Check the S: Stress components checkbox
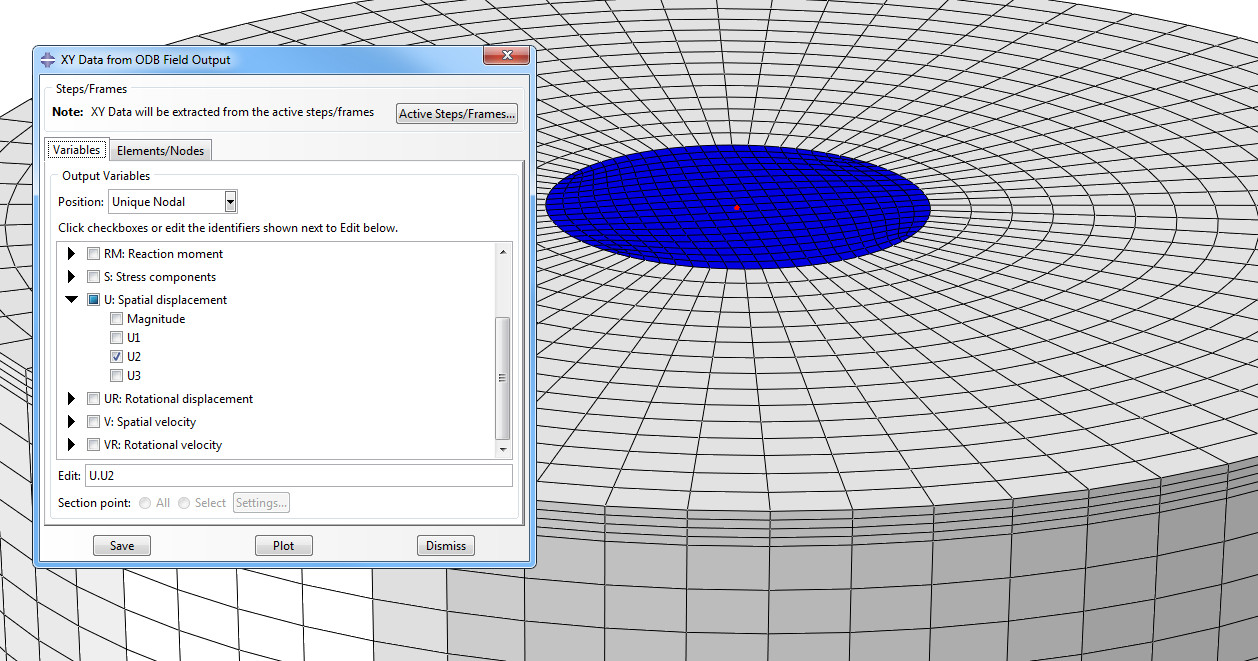 coord(94,277)
